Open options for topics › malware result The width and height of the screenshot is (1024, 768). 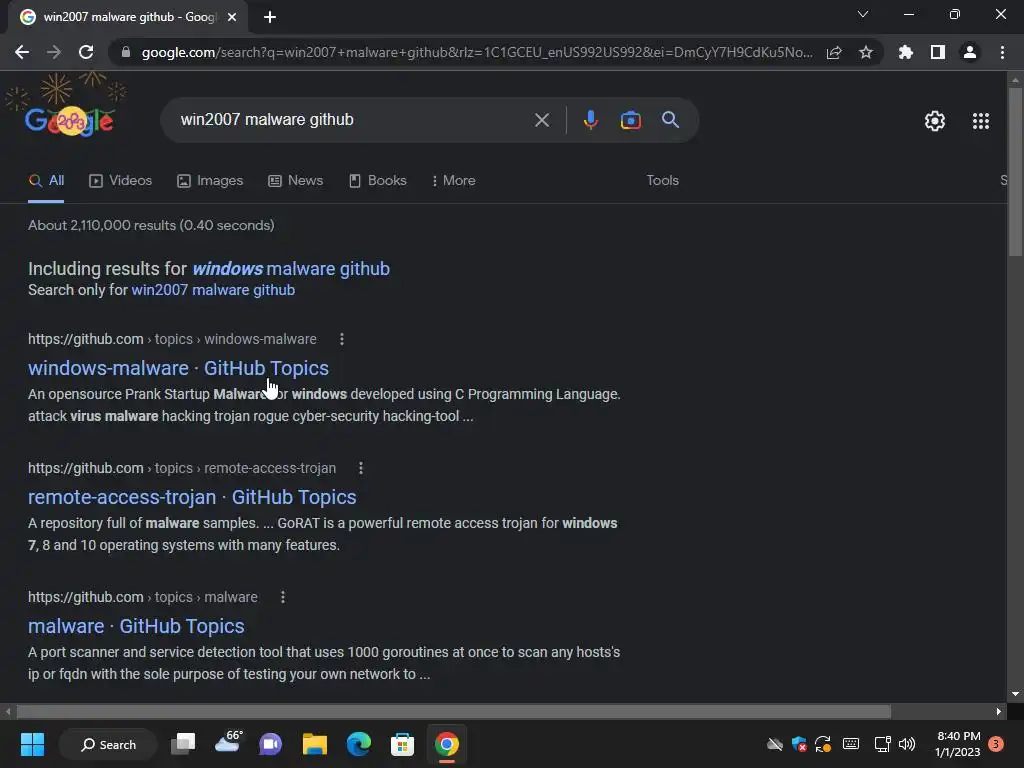point(283,597)
